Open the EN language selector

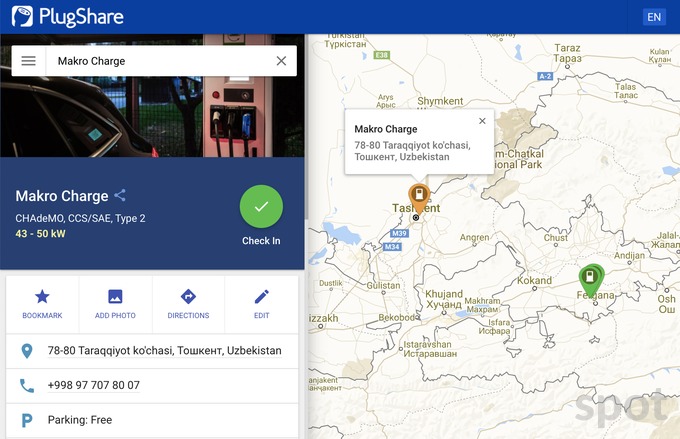[x=654, y=17]
